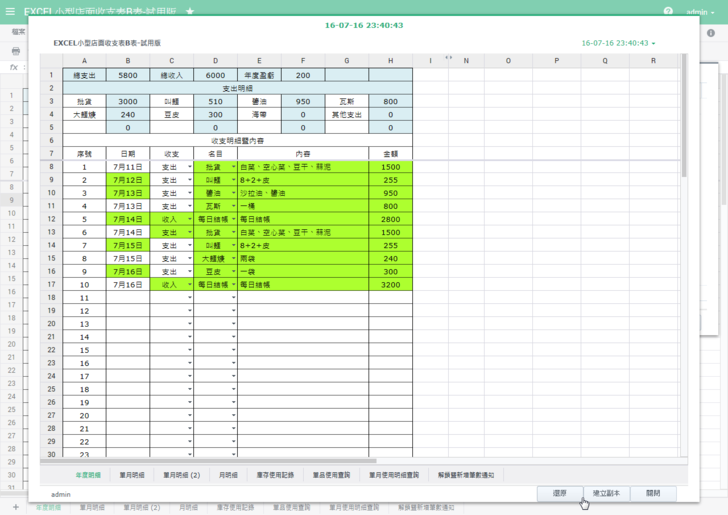This screenshot has height=515, width=728.
Task: Add a new sheet with plus icon
Action: click(x=16, y=507)
